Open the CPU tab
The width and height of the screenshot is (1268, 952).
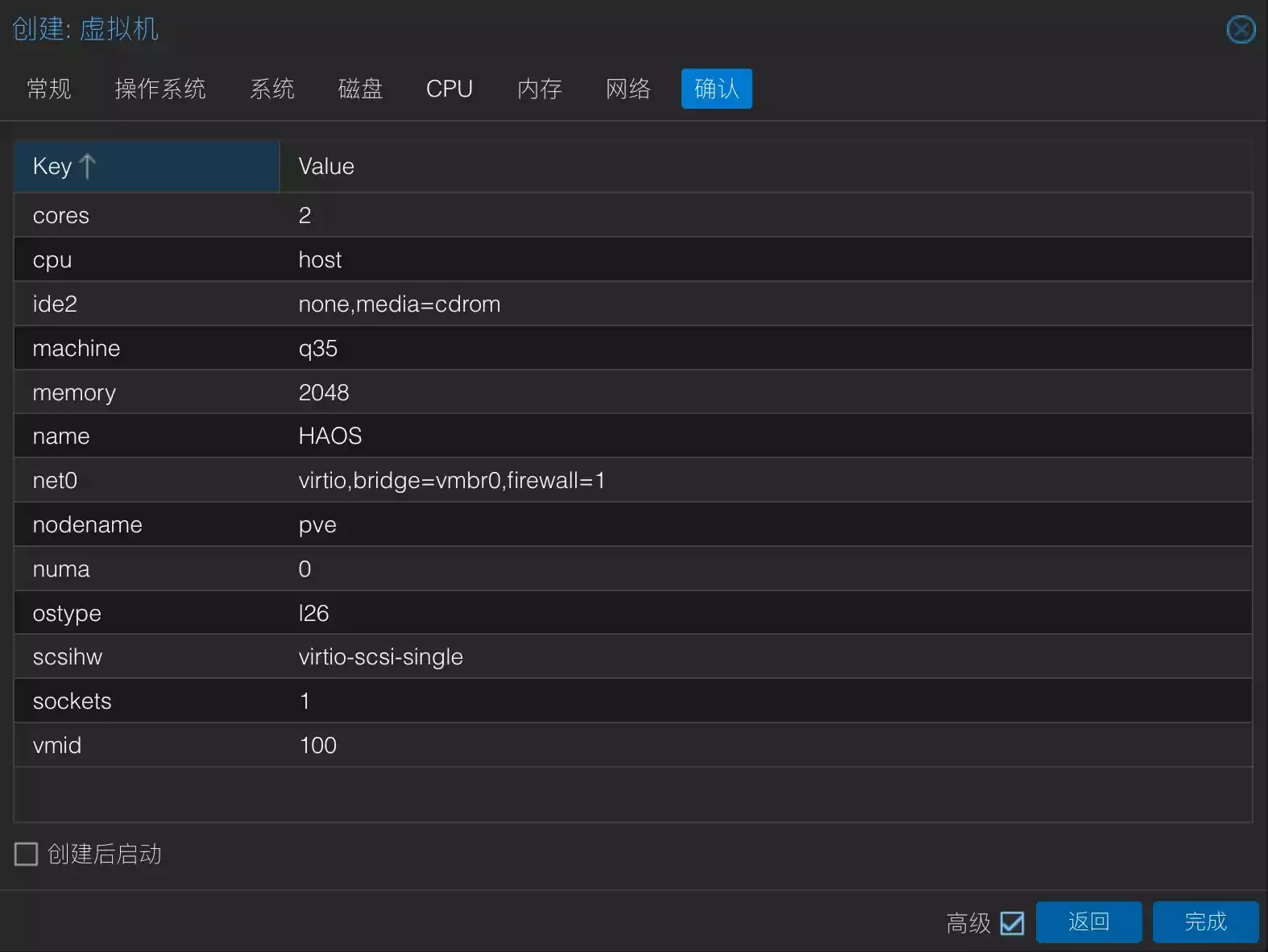pos(450,89)
